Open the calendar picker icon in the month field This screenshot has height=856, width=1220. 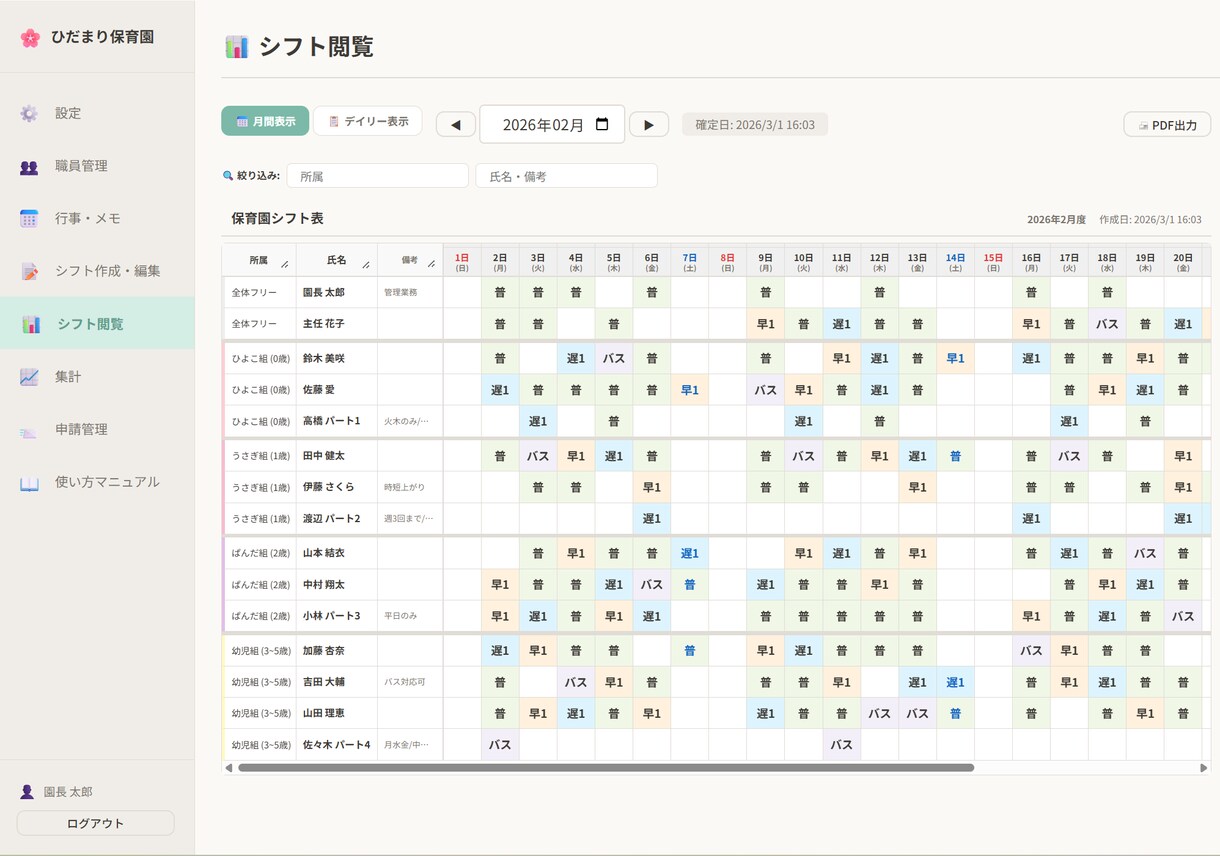pos(602,125)
